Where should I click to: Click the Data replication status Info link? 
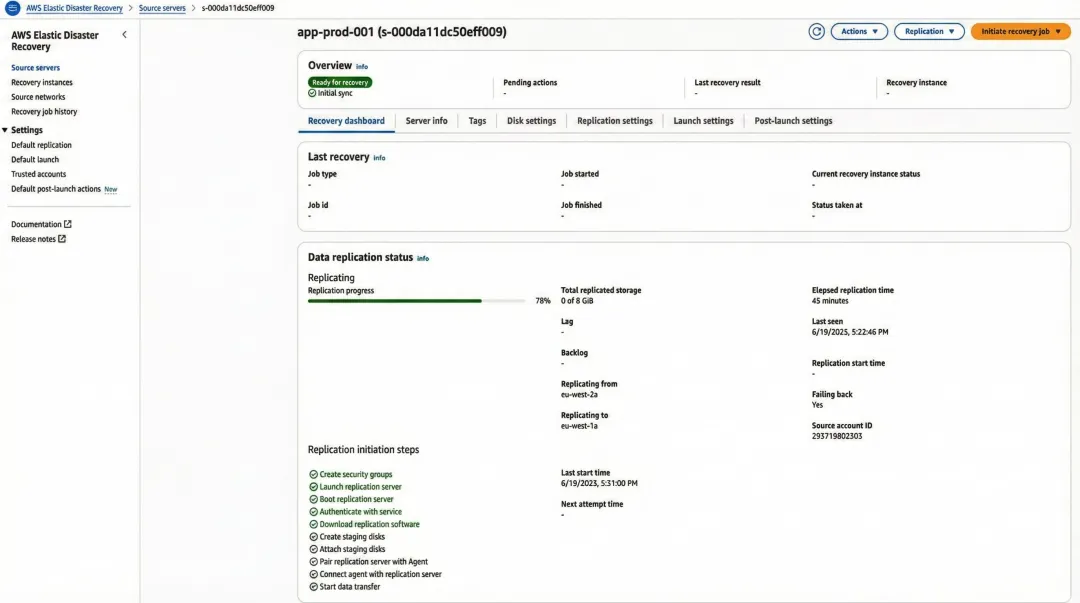423,257
